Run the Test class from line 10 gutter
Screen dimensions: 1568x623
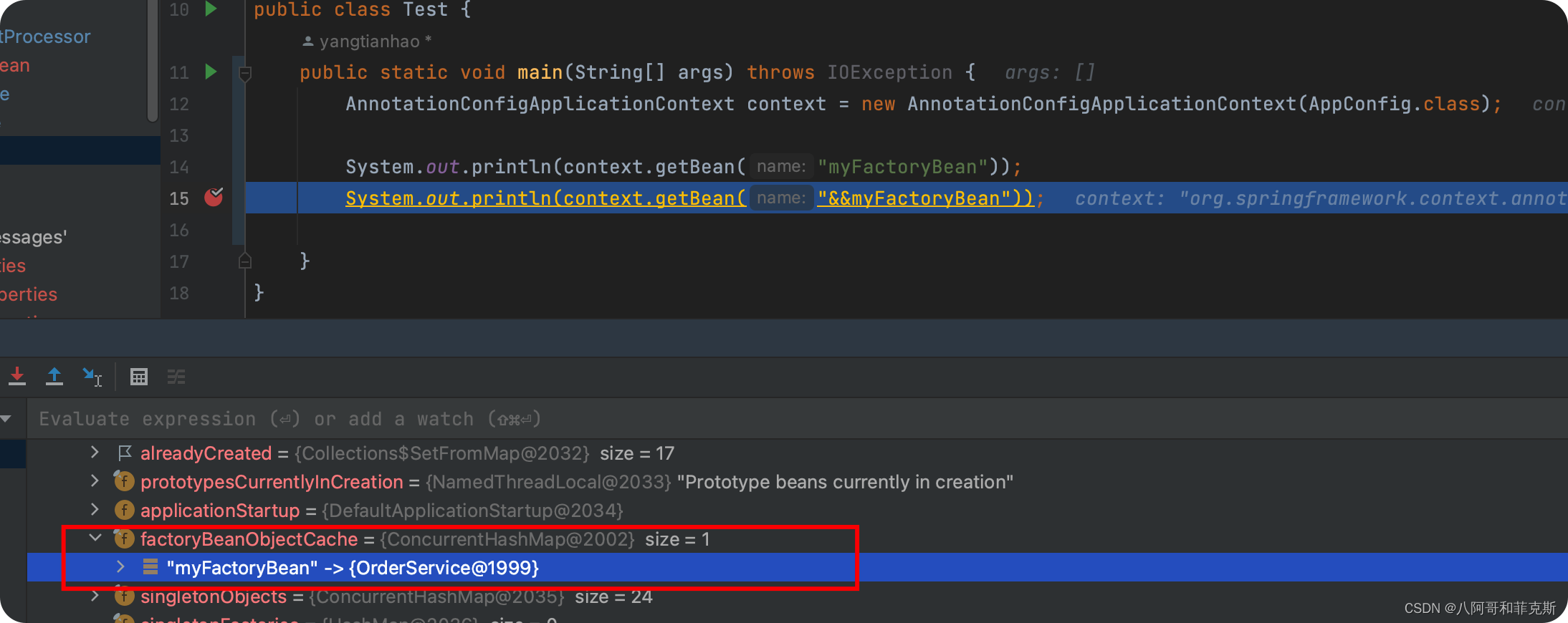point(211,9)
